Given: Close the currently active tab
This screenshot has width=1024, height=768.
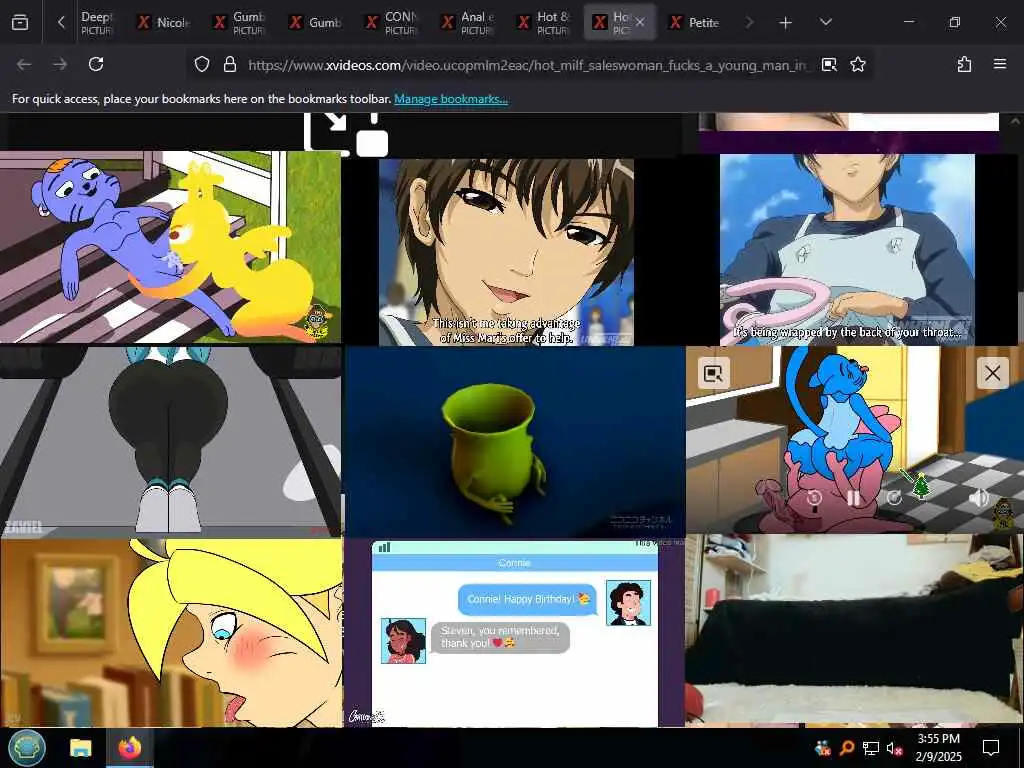Looking at the screenshot, I should coord(640,22).
